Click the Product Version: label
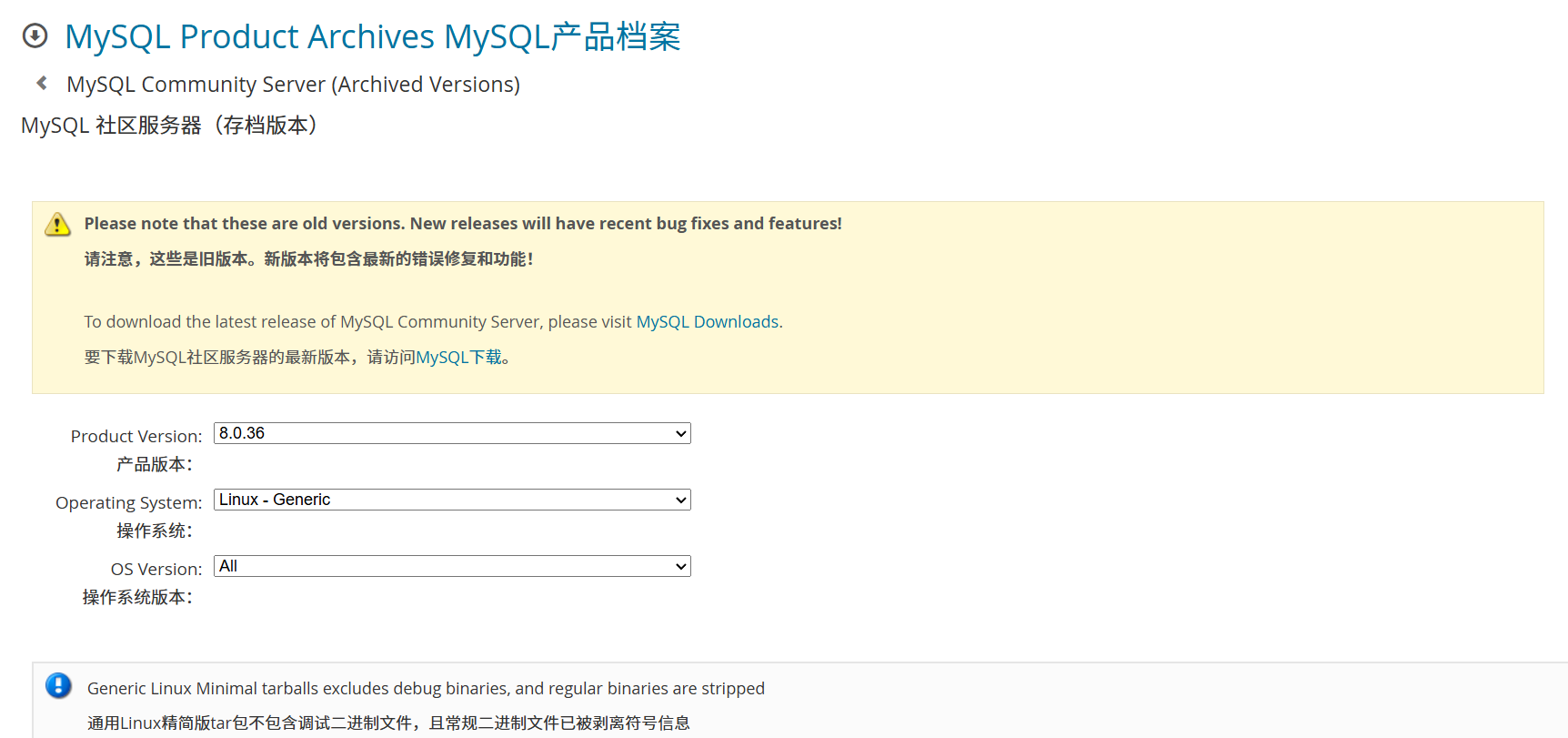This screenshot has height=738, width=1568. click(x=136, y=437)
